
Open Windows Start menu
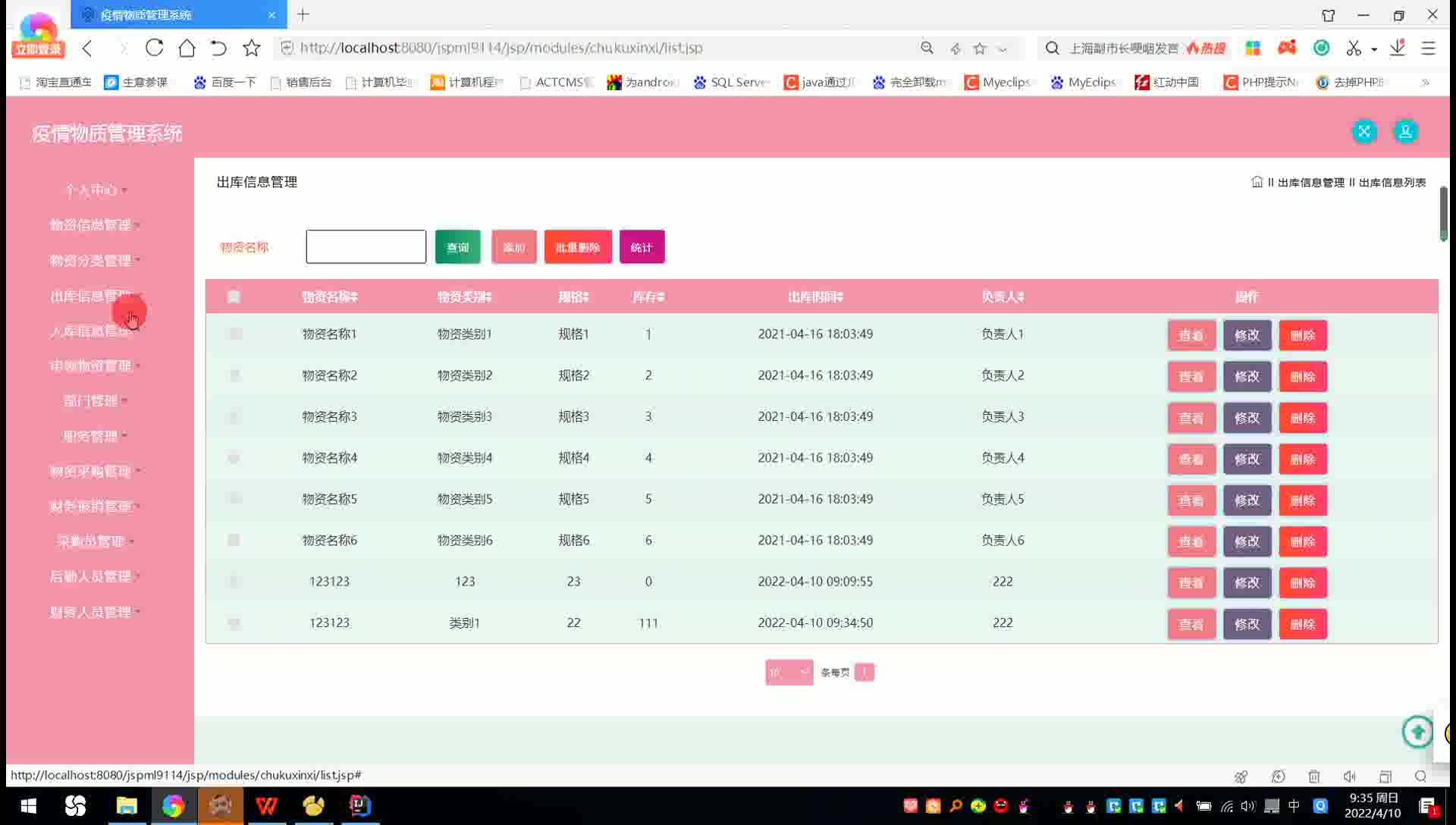pyautogui.click(x=28, y=805)
